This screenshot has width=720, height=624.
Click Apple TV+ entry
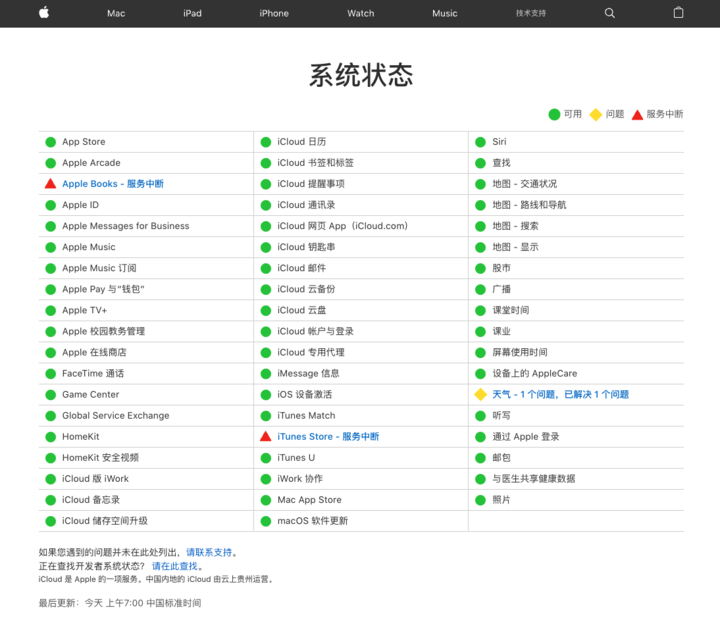click(x=84, y=310)
